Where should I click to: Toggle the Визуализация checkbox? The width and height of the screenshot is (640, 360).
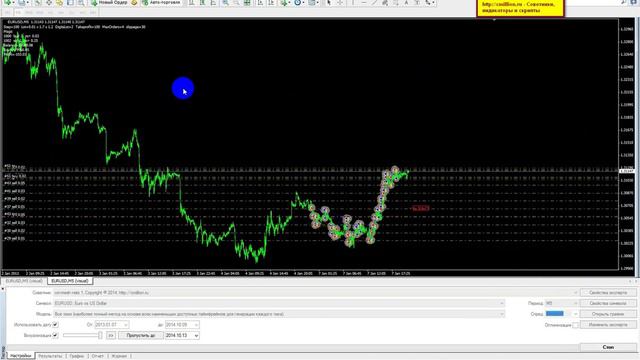point(56,335)
